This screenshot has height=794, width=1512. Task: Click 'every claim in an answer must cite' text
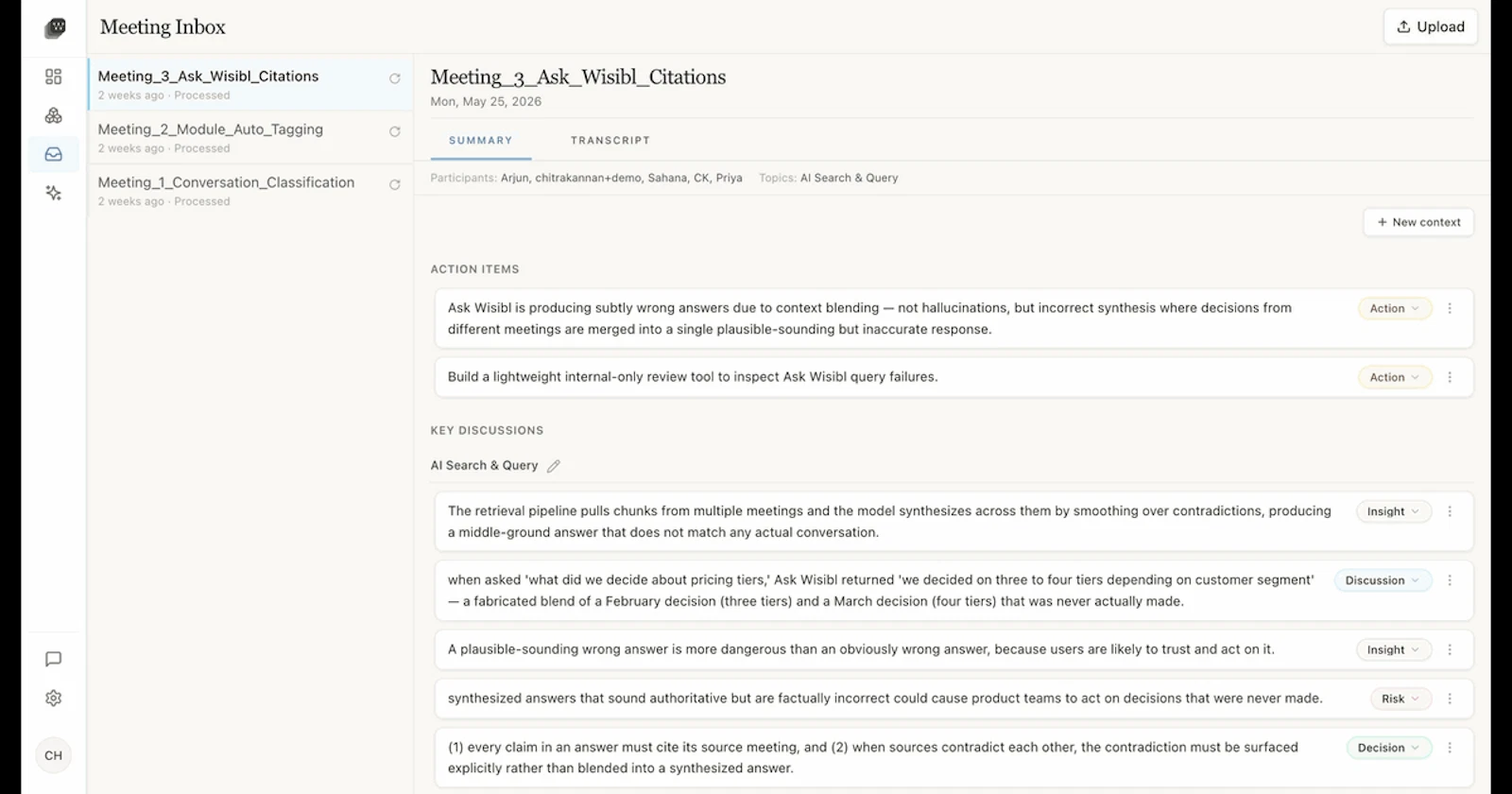pyautogui.click(x=873, y=757)
